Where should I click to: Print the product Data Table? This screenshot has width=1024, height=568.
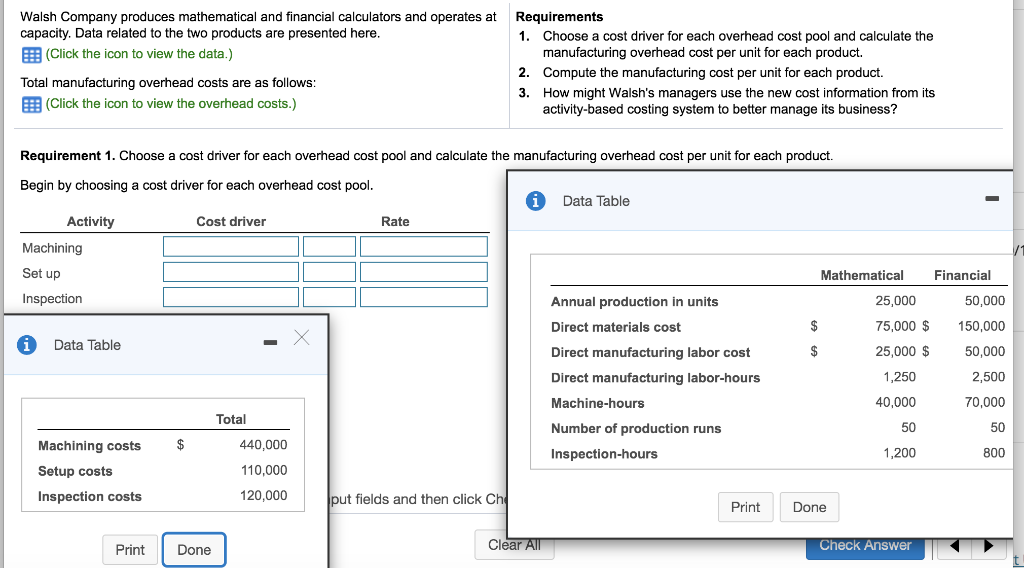click(745, 507)
